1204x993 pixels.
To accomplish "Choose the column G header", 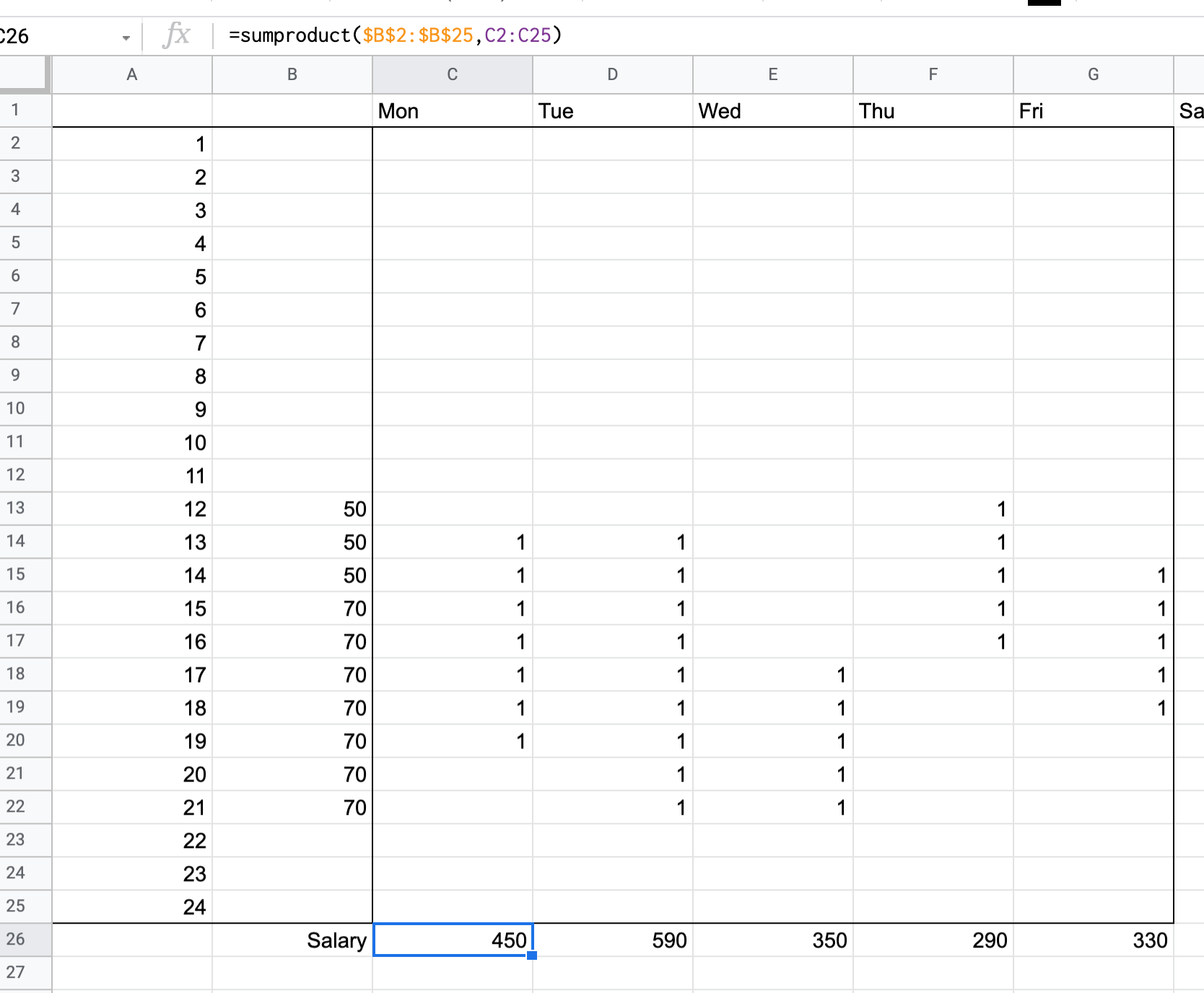I will point(1094,74).
